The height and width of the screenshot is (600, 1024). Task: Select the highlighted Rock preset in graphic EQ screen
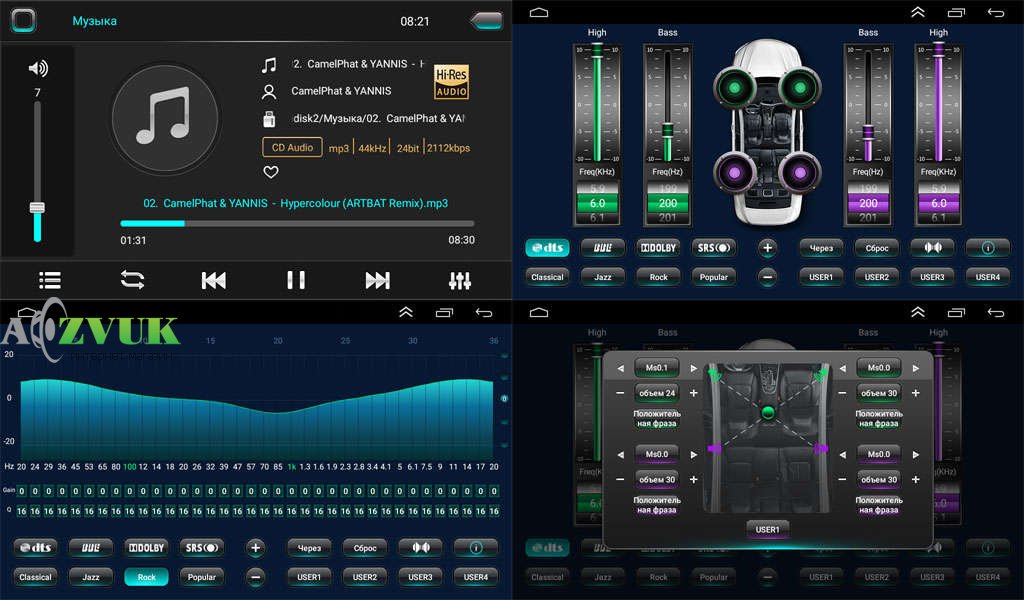pyautogui.click(x=146, y=577)
